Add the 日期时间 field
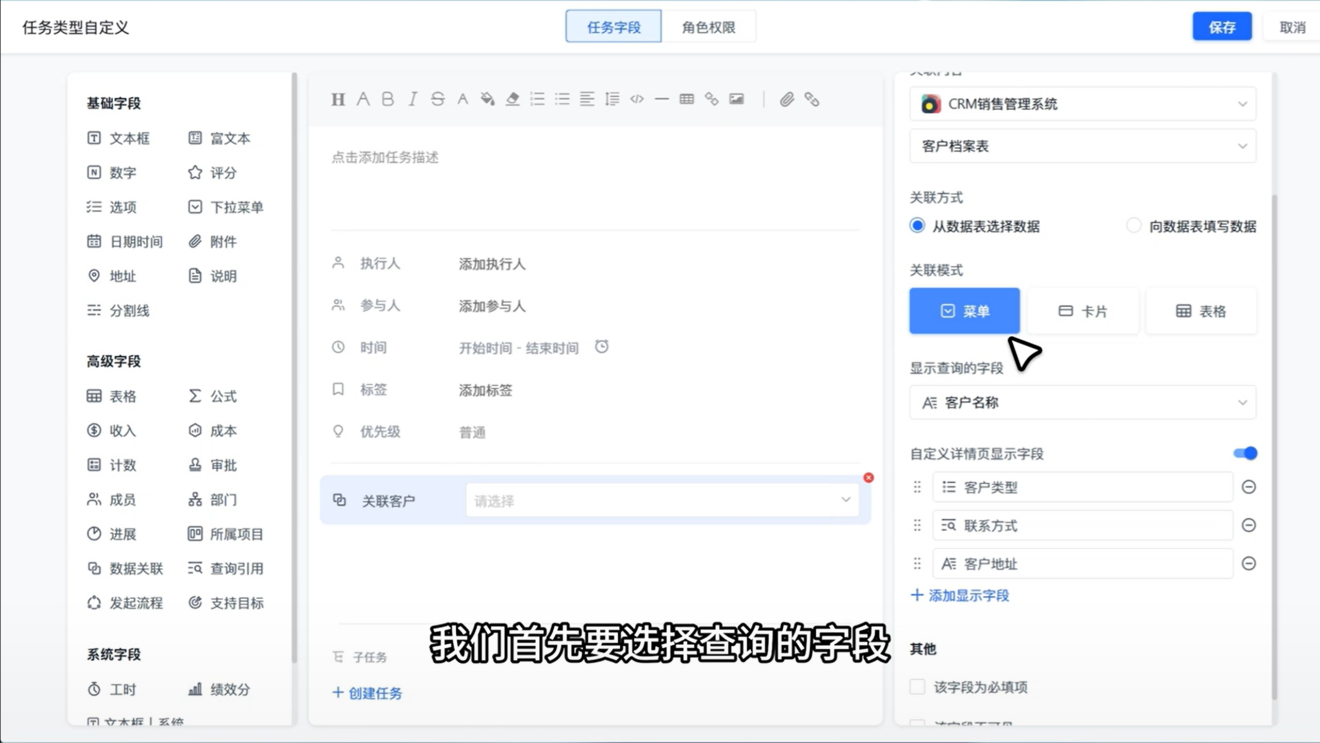1320x743 pixels. tap(125, 242)
